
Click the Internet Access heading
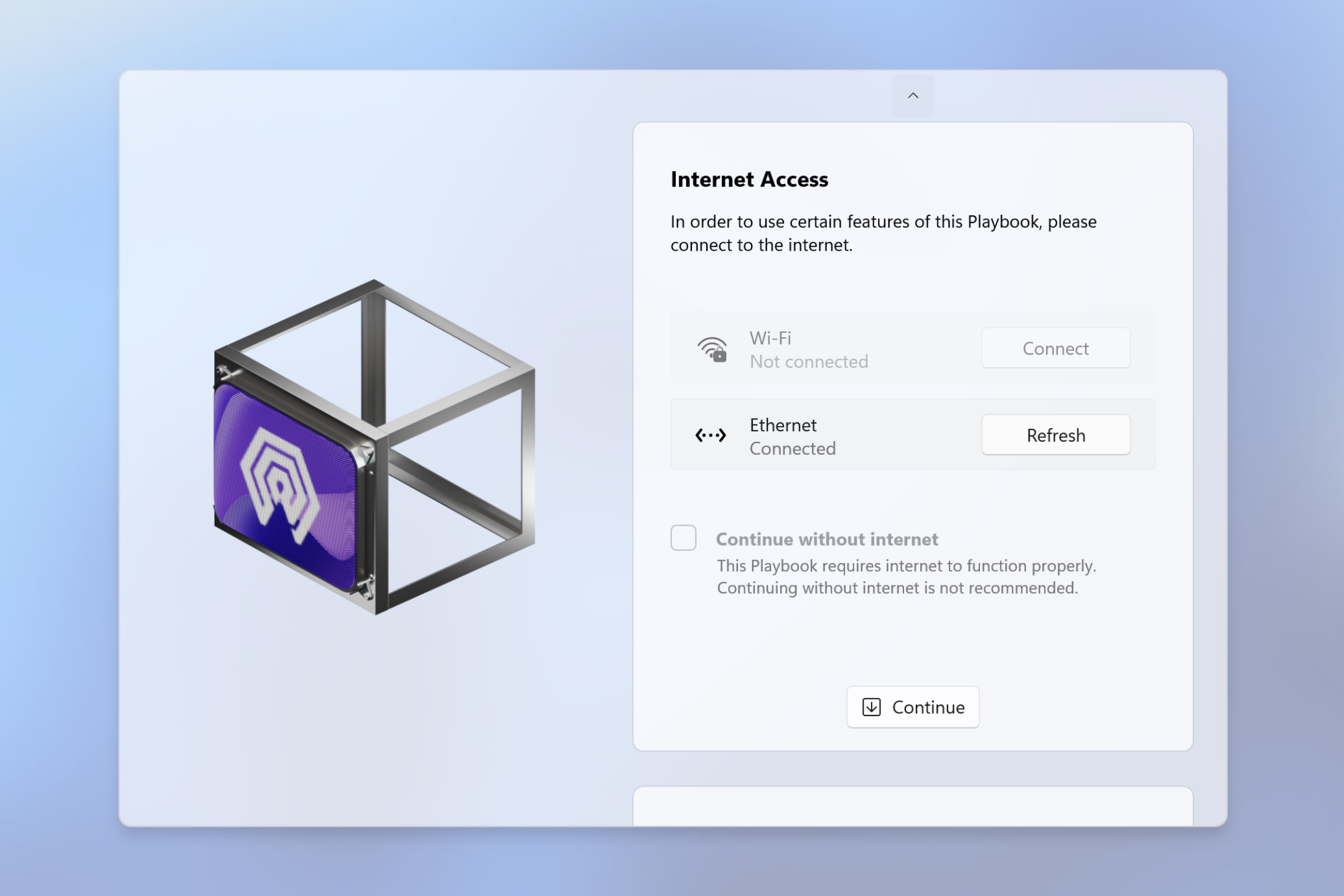[749, 179]
